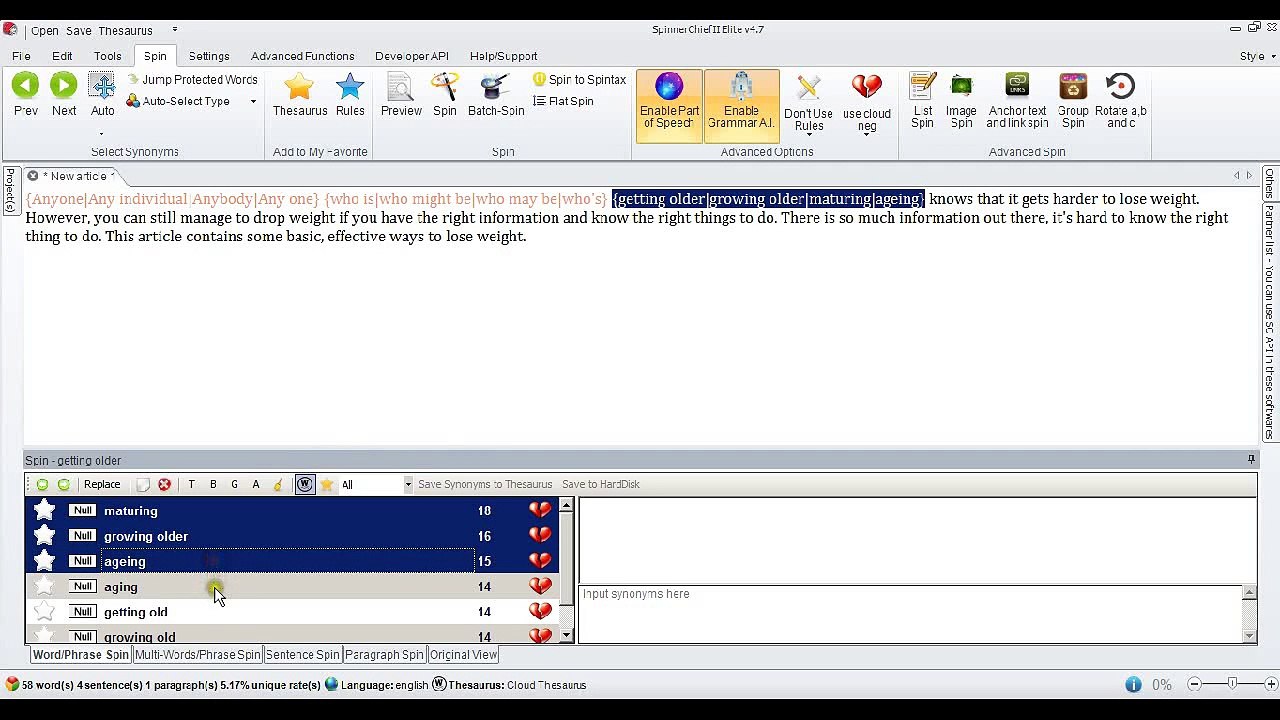Click the red delete icon in Spin toolbar
Image resolution: width=1280 pixels, height=720 pixels.
(x=164, y=485)
